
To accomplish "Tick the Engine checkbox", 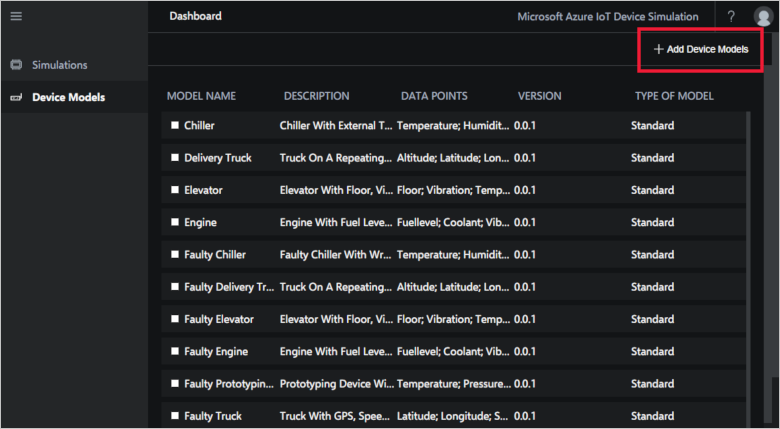I will pos(175,222).
